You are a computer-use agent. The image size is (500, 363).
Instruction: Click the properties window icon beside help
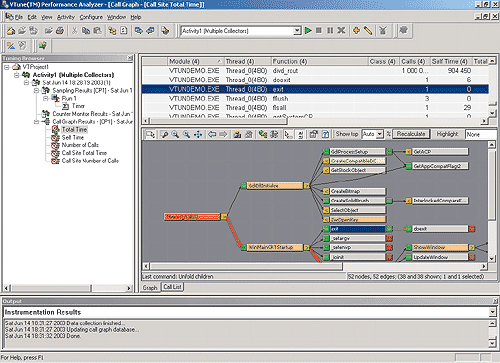coord(314,134)
